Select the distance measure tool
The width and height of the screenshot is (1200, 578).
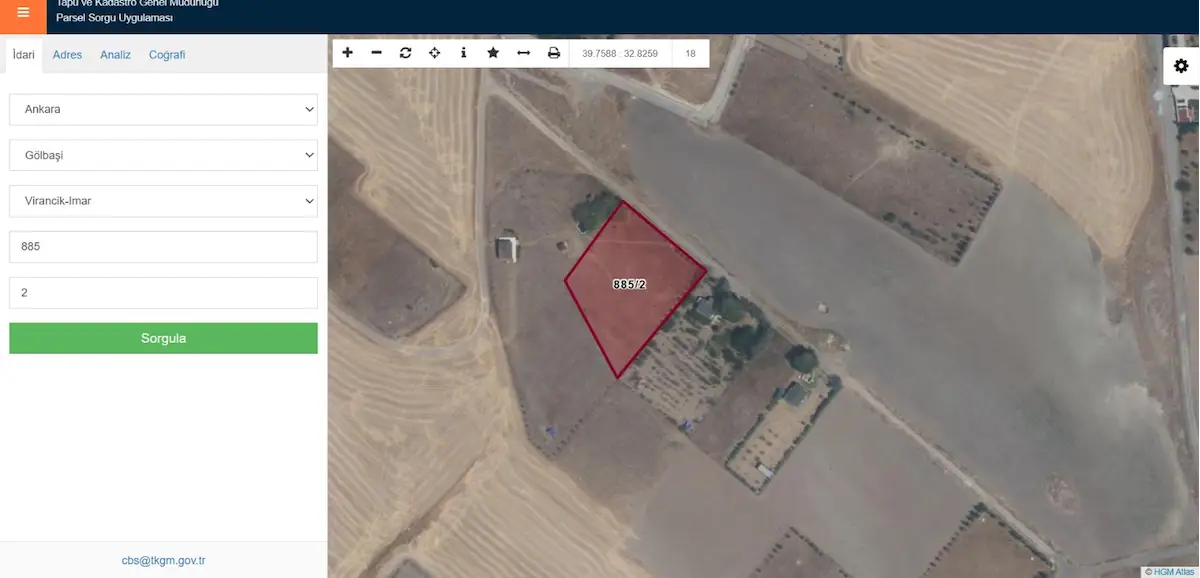tap(523, 53)
